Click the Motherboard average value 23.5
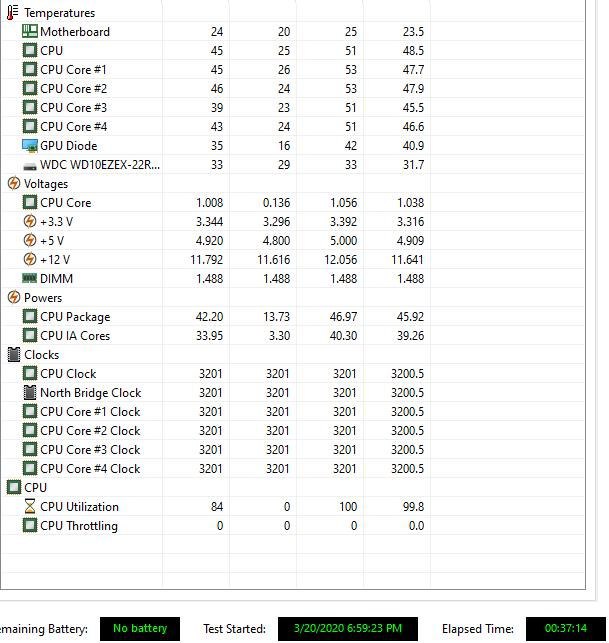The height and width of the screenshot is (643, 609). pyautogui.click(x=413, y=32)
